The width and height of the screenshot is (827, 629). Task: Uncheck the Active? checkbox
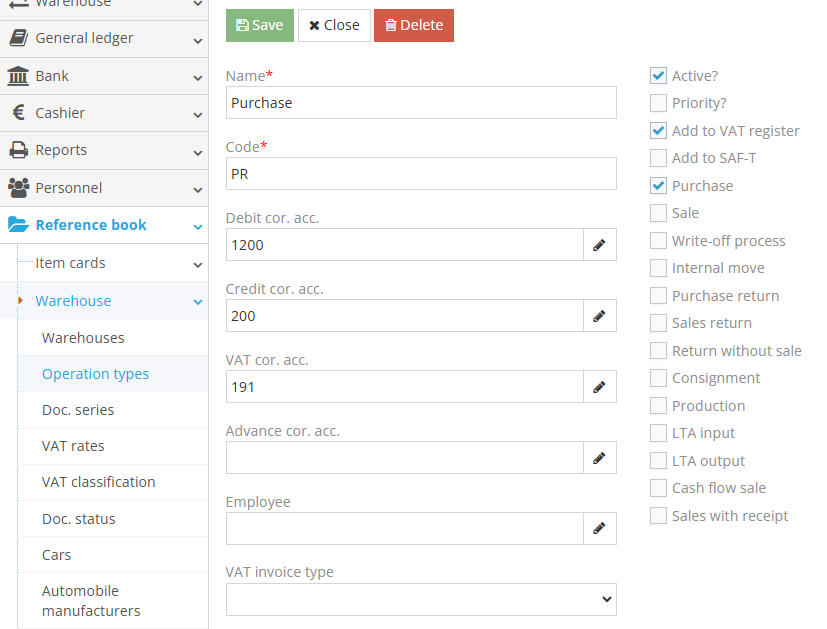(658, 75)
